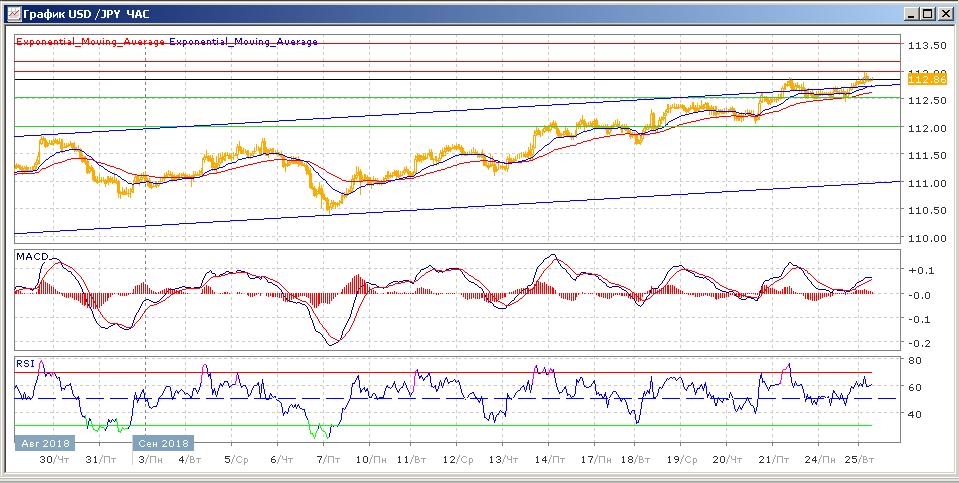Click the 'Авг 2018' month marker
This screenshot has height=483, width=959.
pos(45,443)
